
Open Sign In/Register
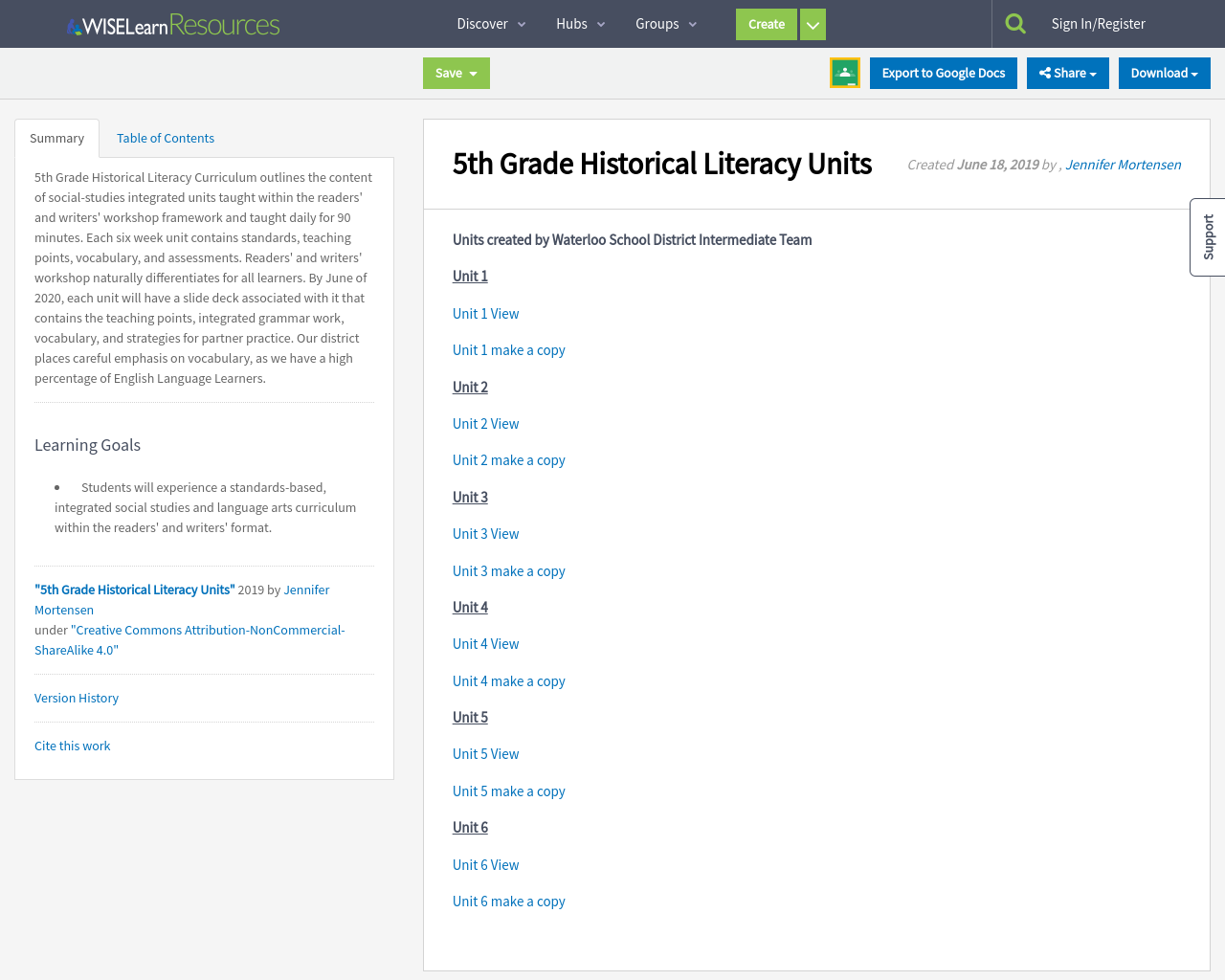point(1098,22)
